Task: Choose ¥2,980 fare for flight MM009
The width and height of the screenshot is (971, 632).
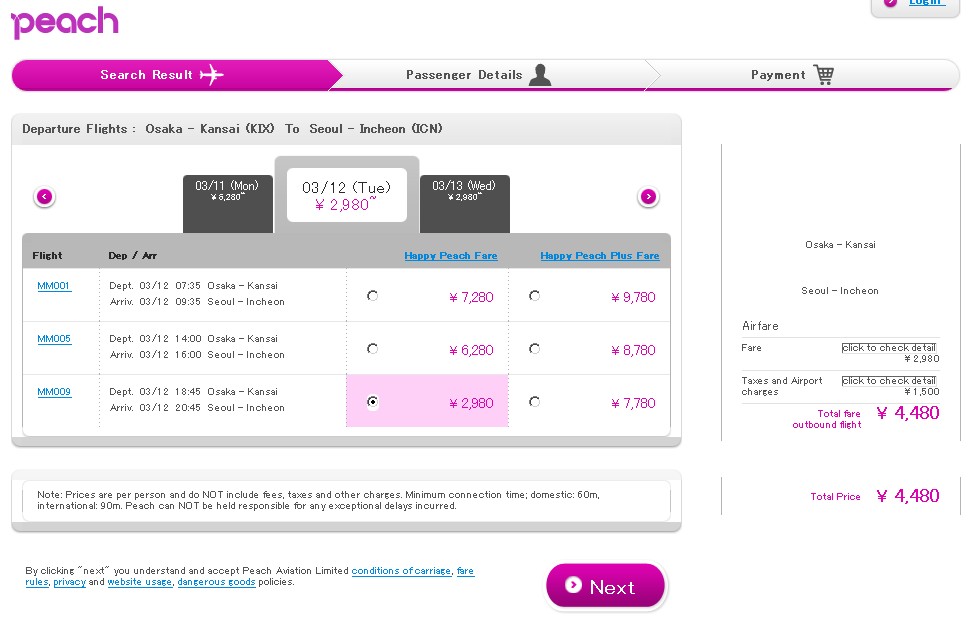Action: pos(373,402)
